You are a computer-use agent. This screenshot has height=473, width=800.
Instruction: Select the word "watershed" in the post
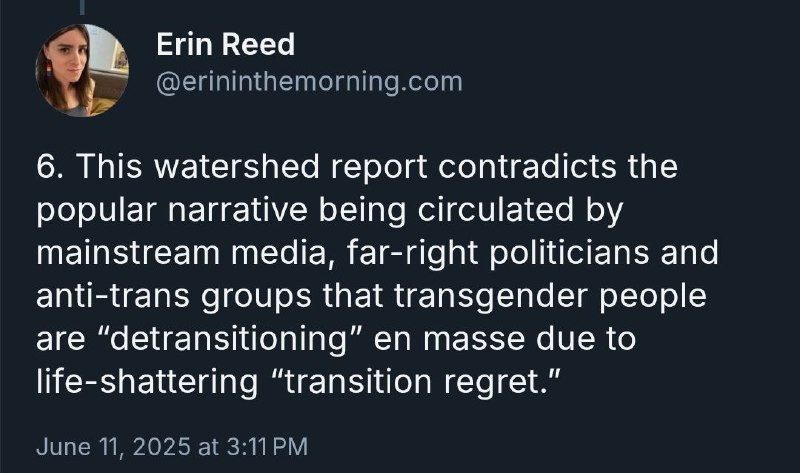236,167
